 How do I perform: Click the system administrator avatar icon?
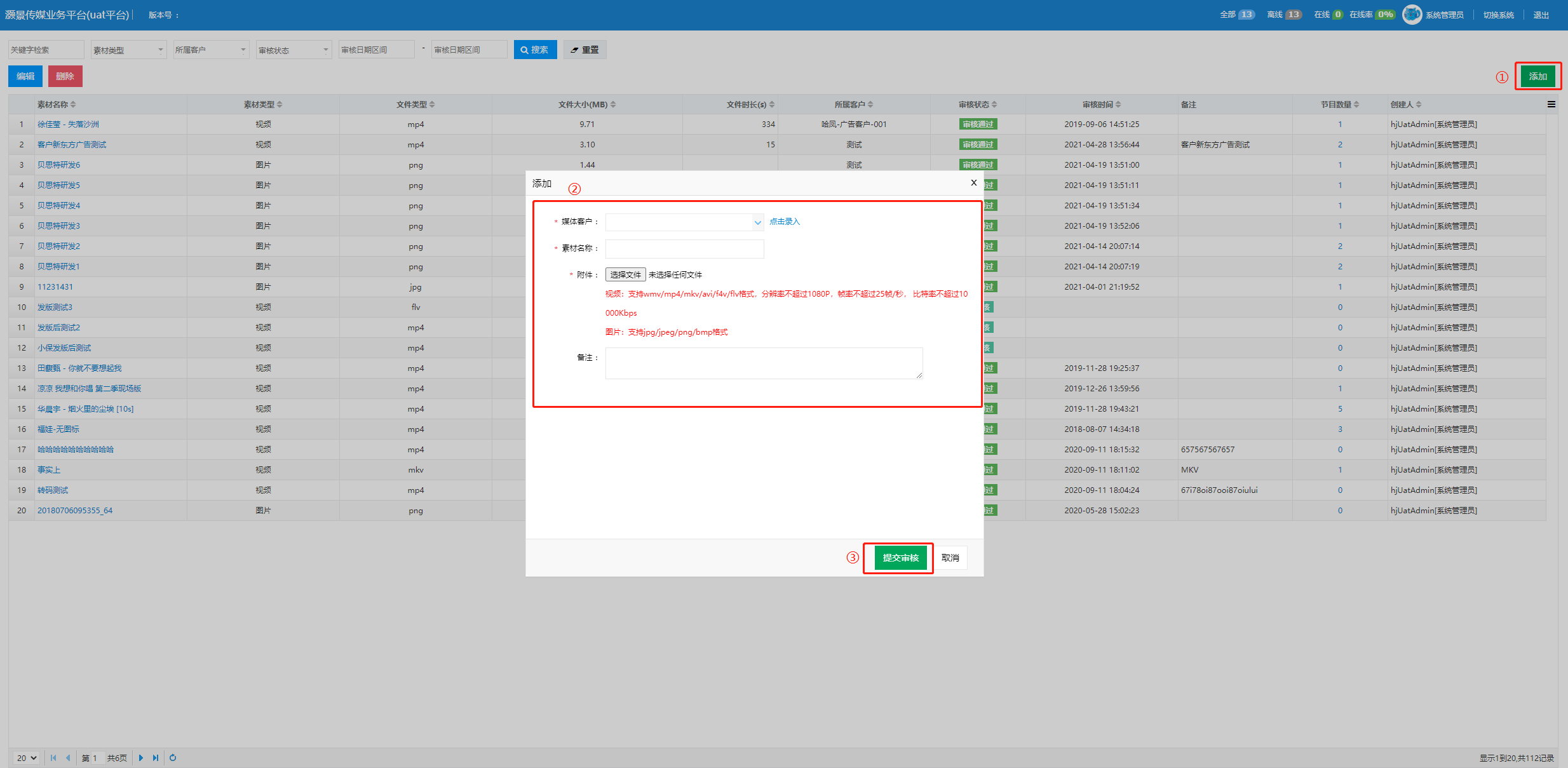(x=1412, y=15)
